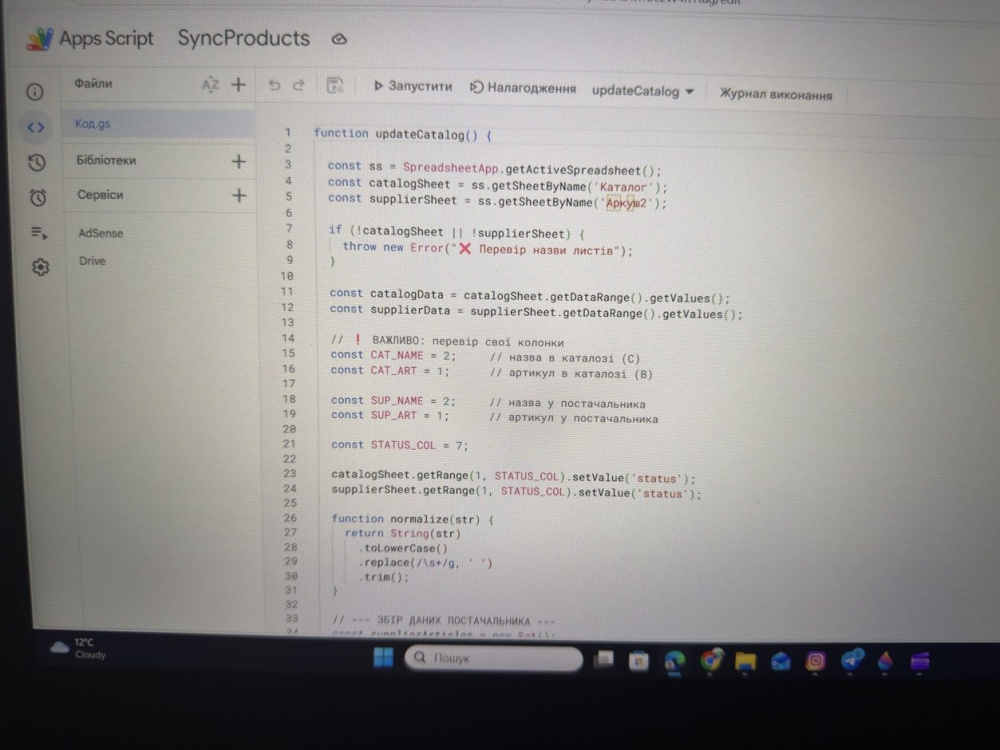
Task: Select the AdSense service
Action: (x=101, y=233)
